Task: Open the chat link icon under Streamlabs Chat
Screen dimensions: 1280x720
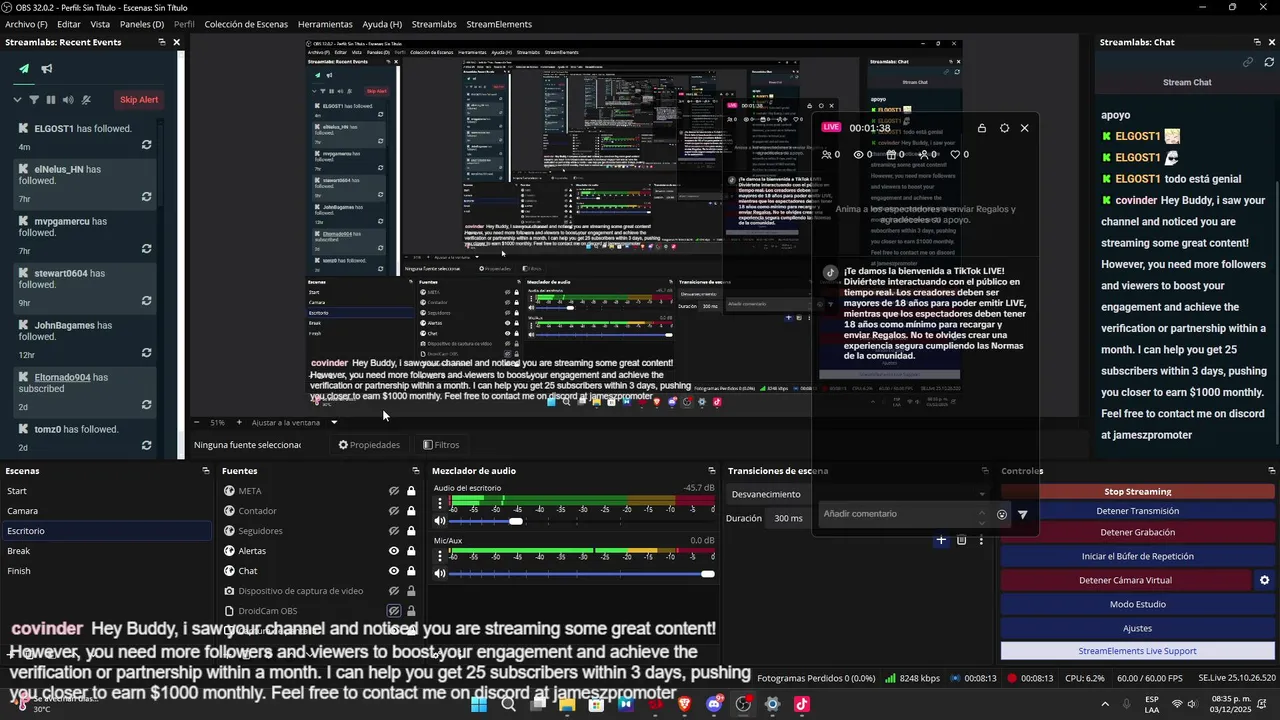Action: pos(1248,62)
